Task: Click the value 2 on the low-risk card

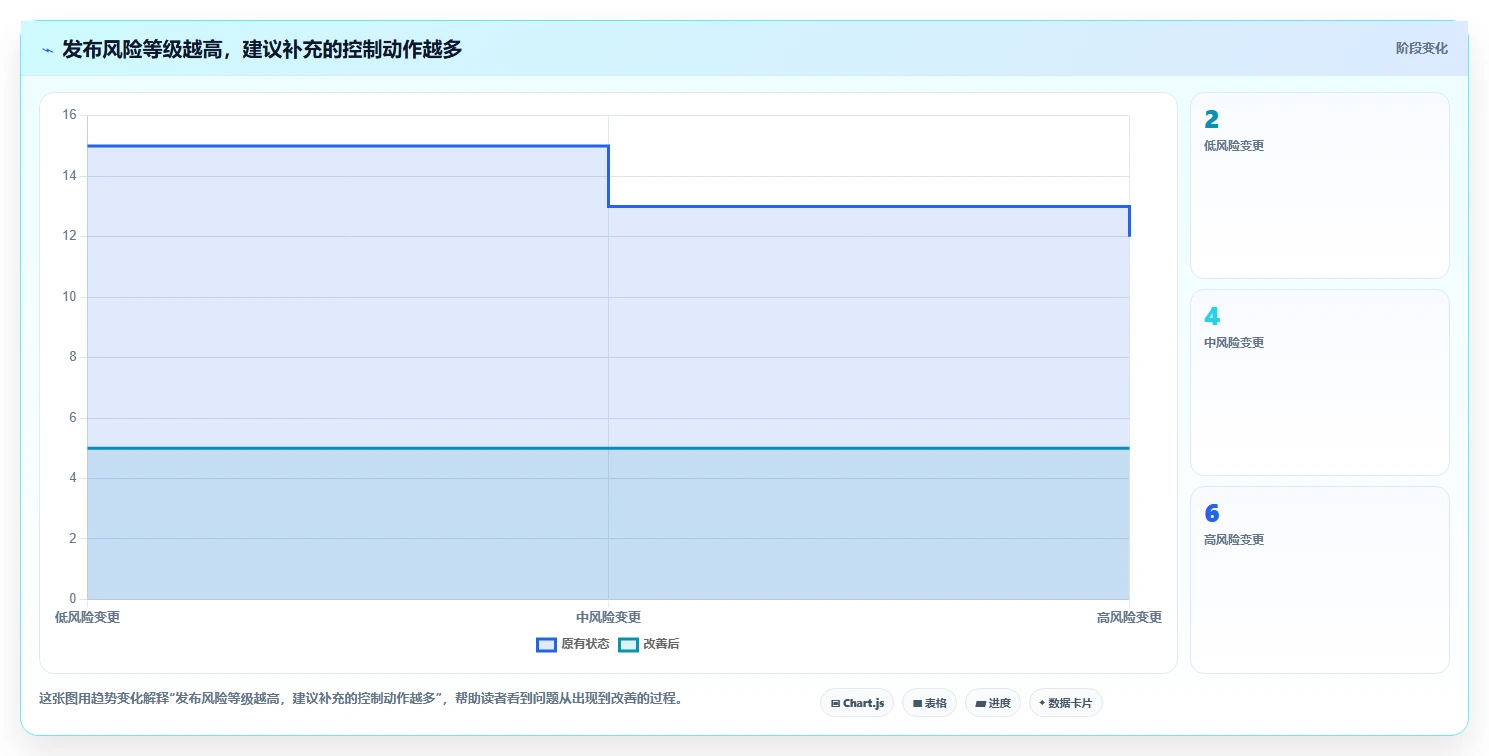Action: [x=1212, y=120]
